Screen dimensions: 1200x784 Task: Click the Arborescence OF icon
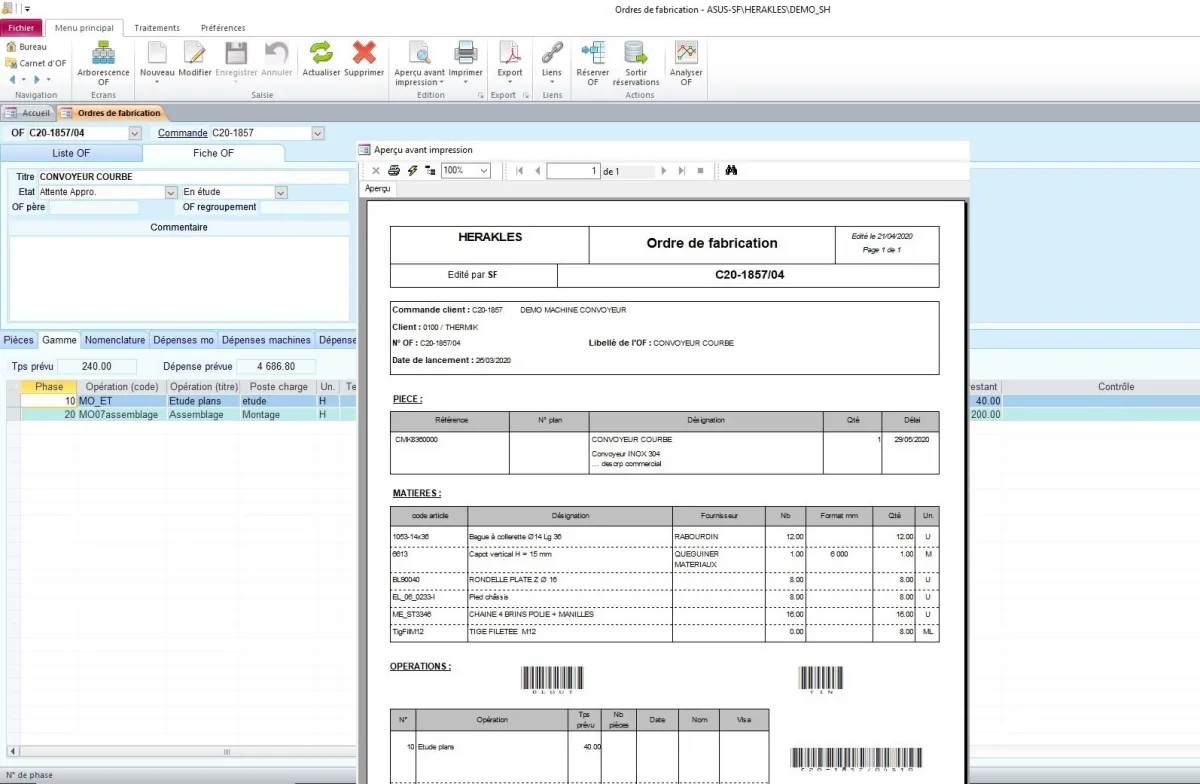tap(103, 54)
